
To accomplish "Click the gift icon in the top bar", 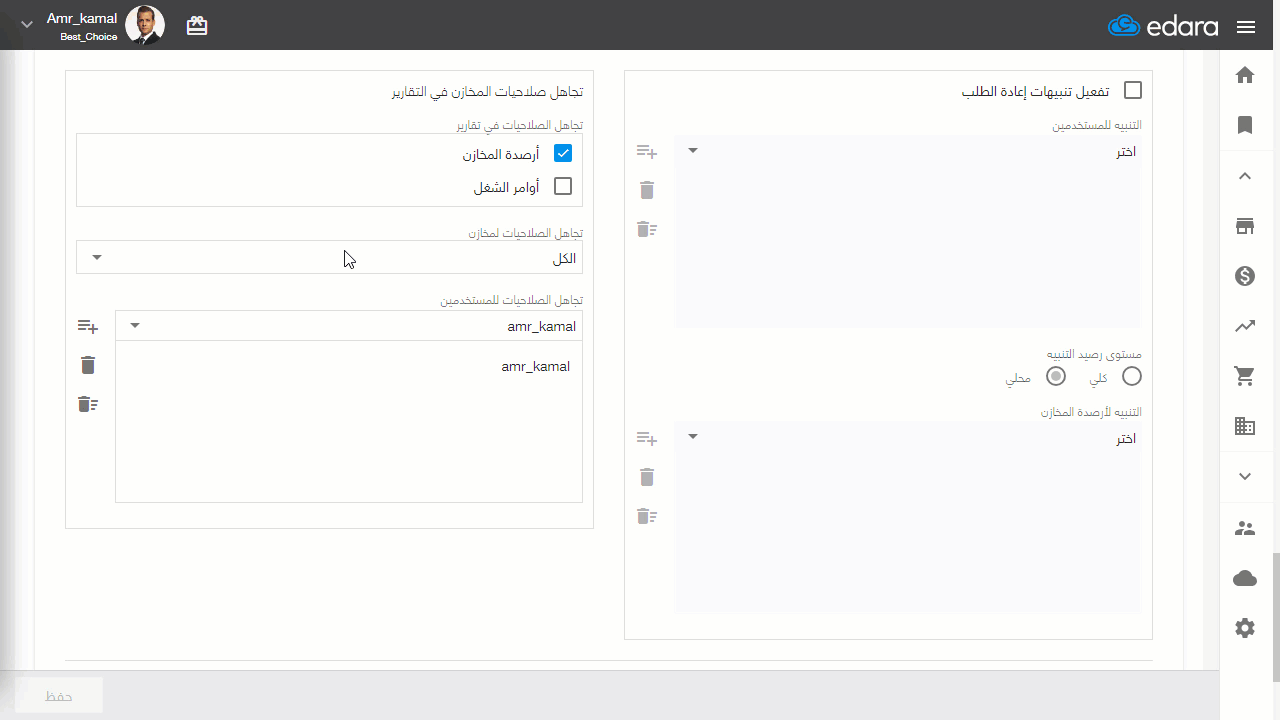I will [x=197, y=26].
